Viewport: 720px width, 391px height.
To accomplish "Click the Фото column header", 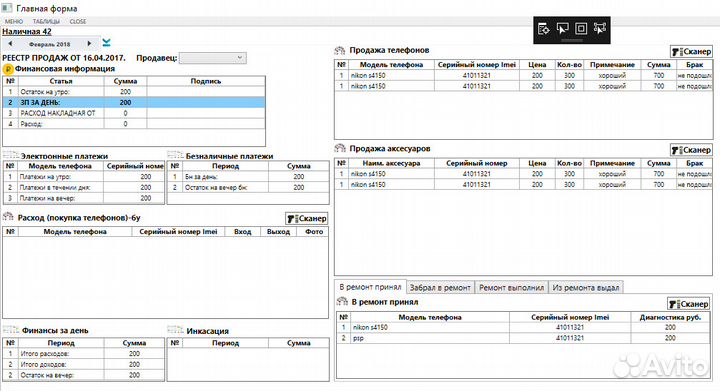I will 314,232.
